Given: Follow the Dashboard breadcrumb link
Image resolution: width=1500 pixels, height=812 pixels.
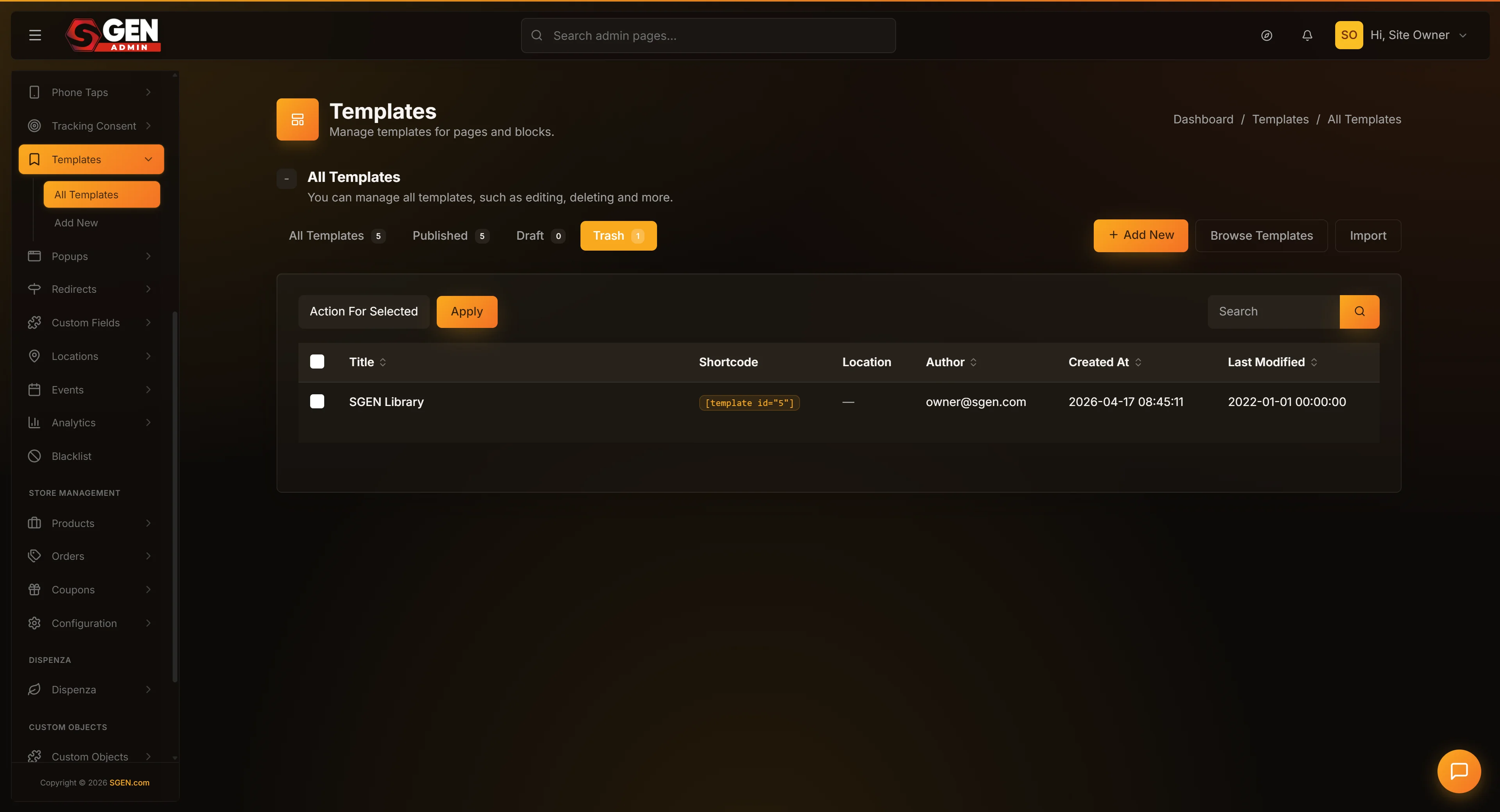Looking at the screenshot, I should click(1203, 119).
